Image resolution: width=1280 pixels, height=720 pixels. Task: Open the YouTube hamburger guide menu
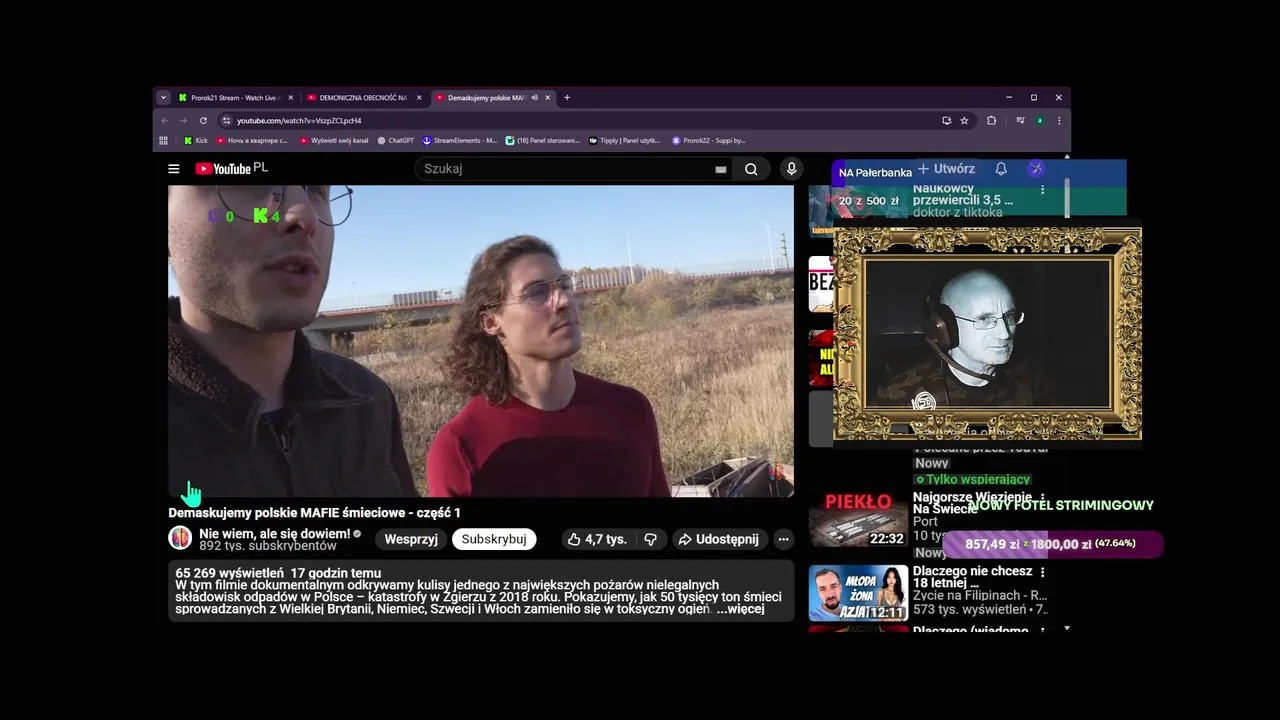[x=174, y=169]
